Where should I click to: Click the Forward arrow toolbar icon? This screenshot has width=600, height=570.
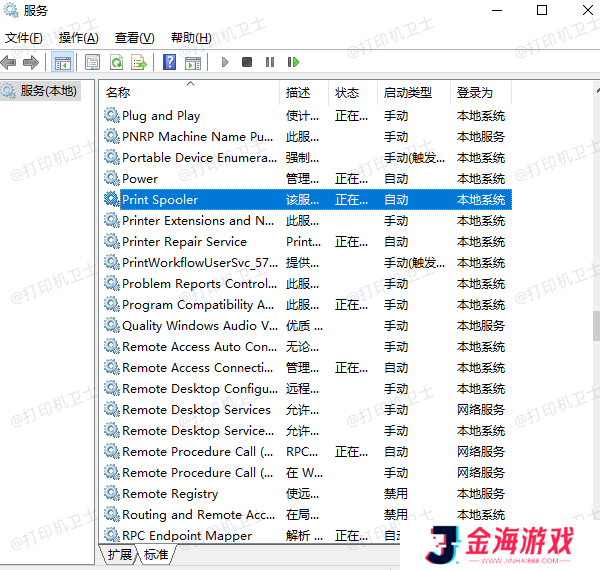click(x=31, y=62)
